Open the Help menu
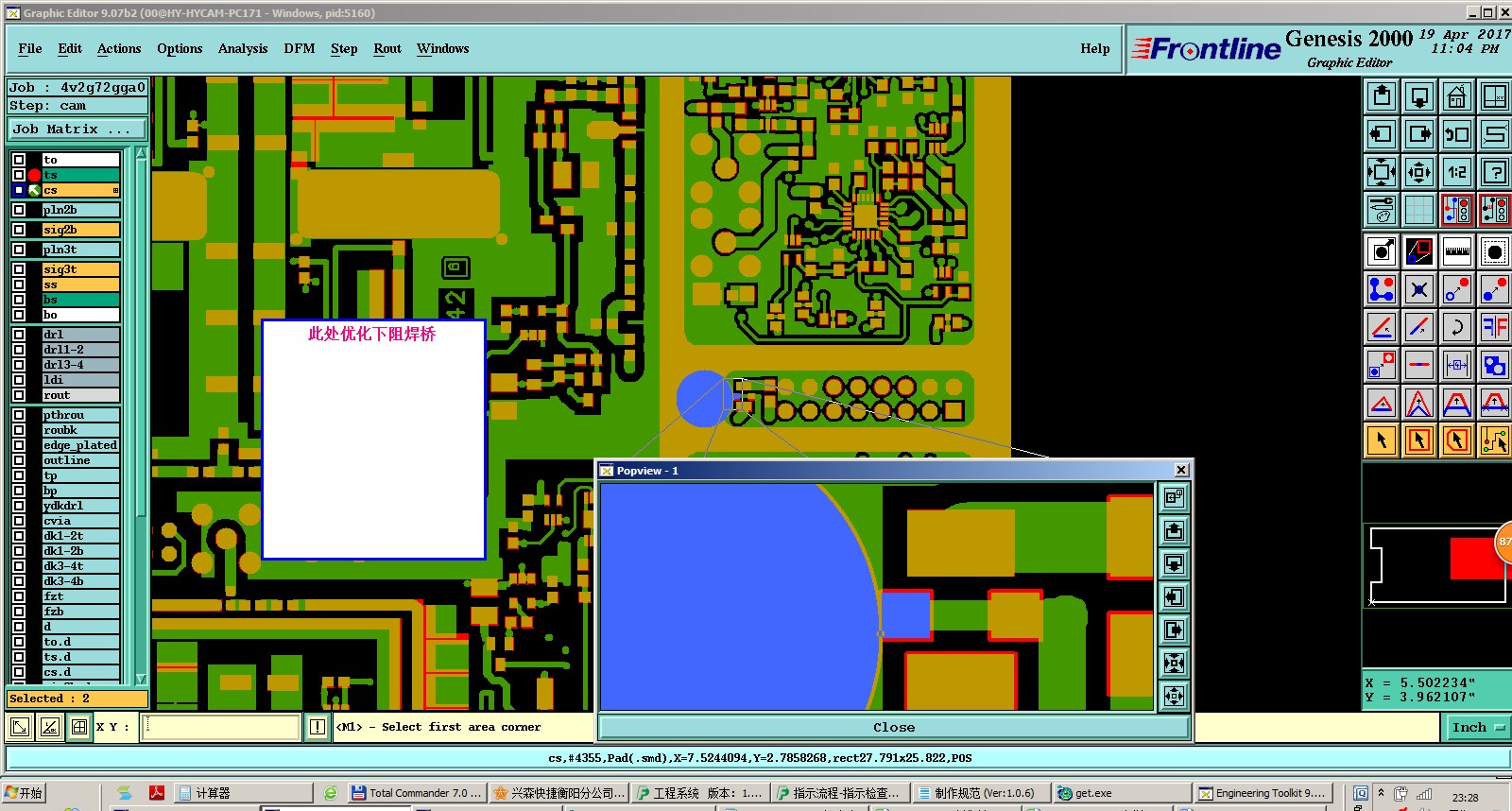The image size is (1512, 811). click(1095, 48)
